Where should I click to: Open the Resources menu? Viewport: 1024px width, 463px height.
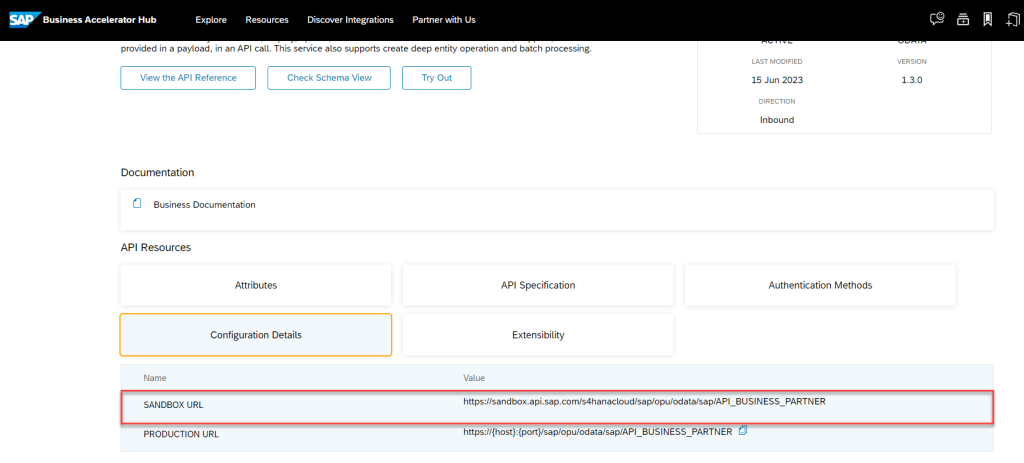267,20
